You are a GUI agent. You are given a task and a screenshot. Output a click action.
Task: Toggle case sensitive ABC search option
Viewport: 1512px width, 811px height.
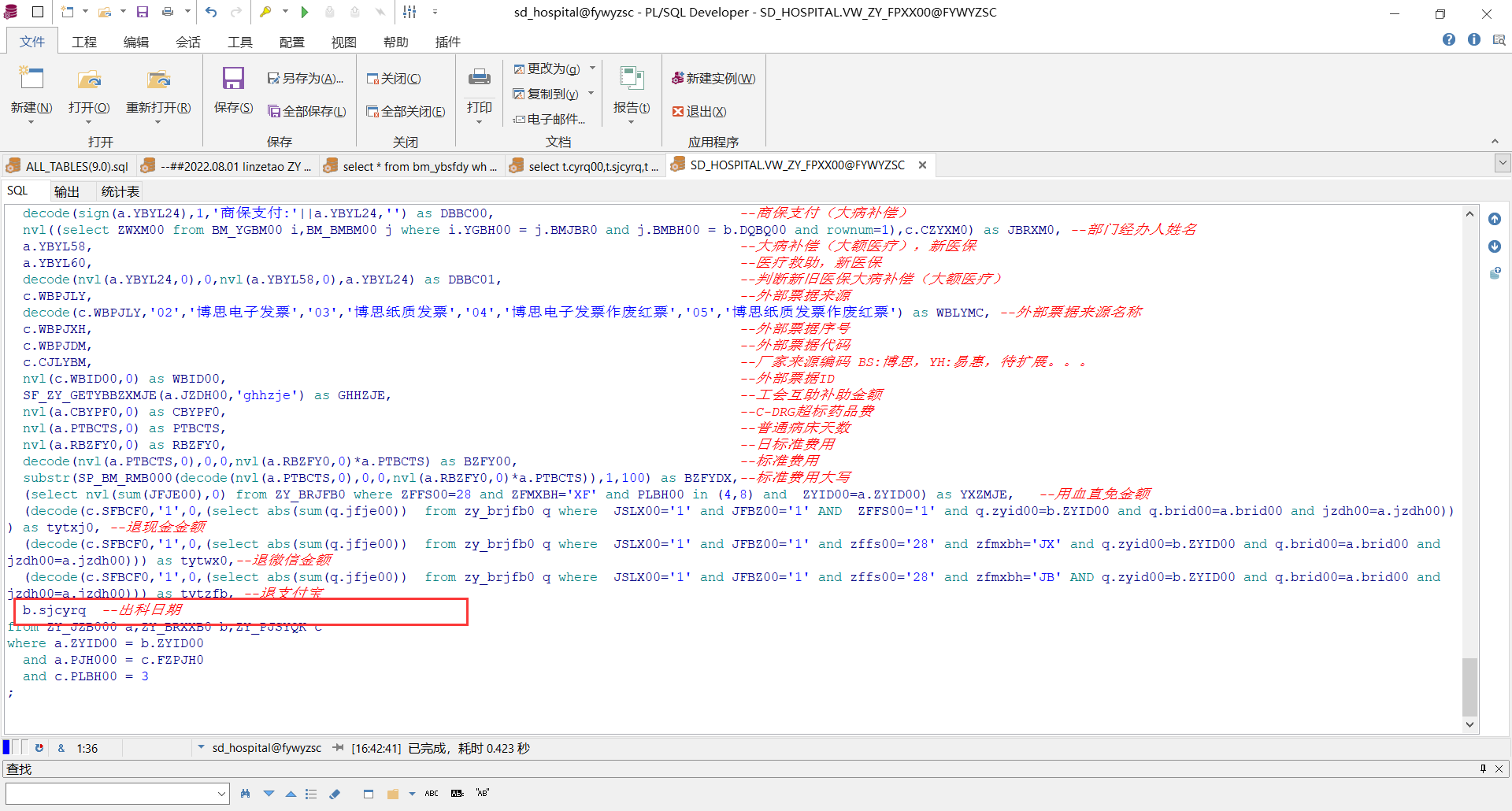coord(432,794)
